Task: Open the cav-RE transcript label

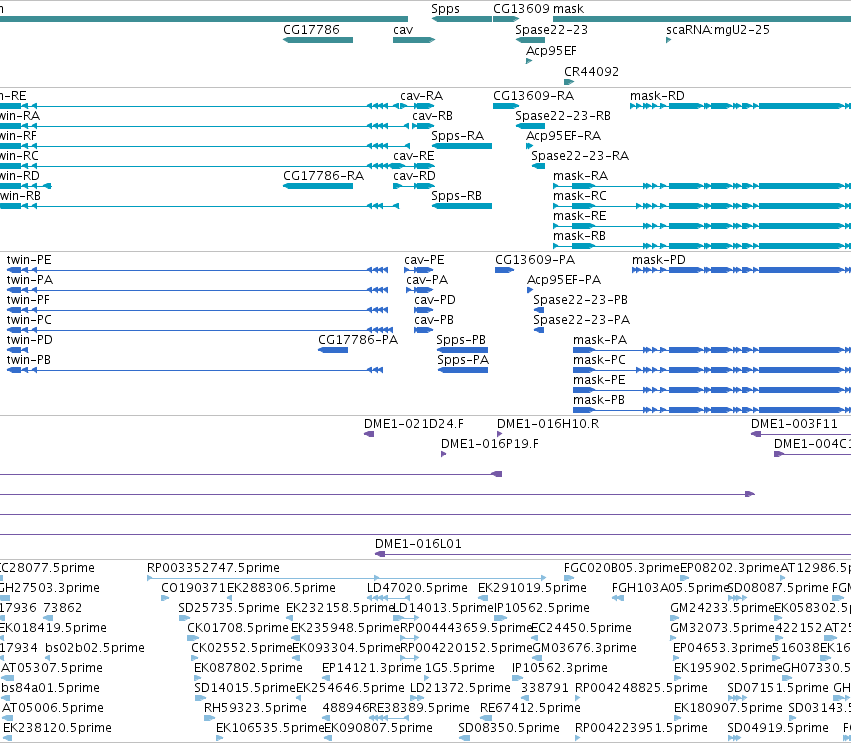Action: tap(414, 156)
